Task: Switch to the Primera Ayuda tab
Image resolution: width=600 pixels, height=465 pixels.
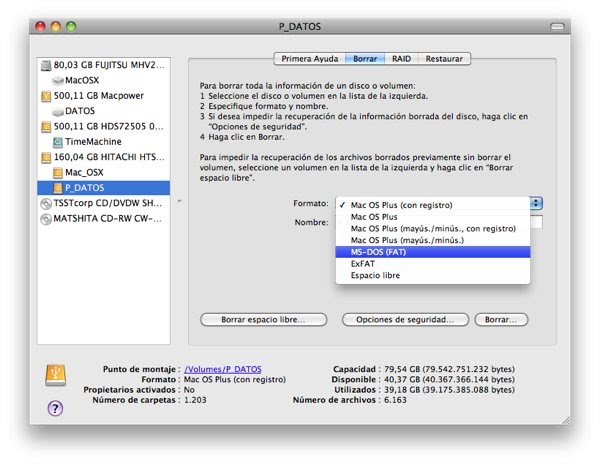Action: [310, 59]
